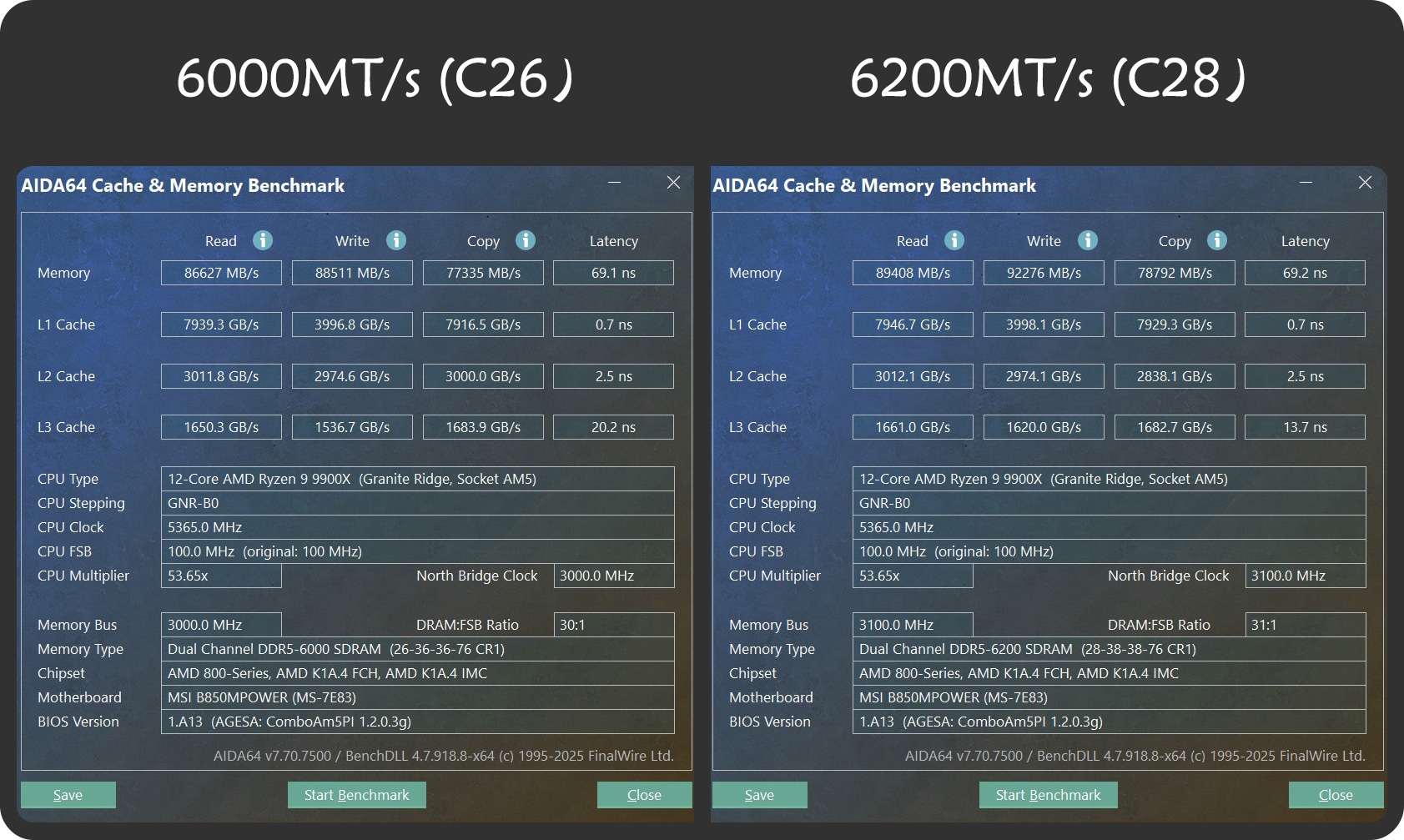This screenshot has width=1404, height=840.
Task: Click the 31:1 DRAM:FSB Ratio field
Action: (x=1306, y=625)
